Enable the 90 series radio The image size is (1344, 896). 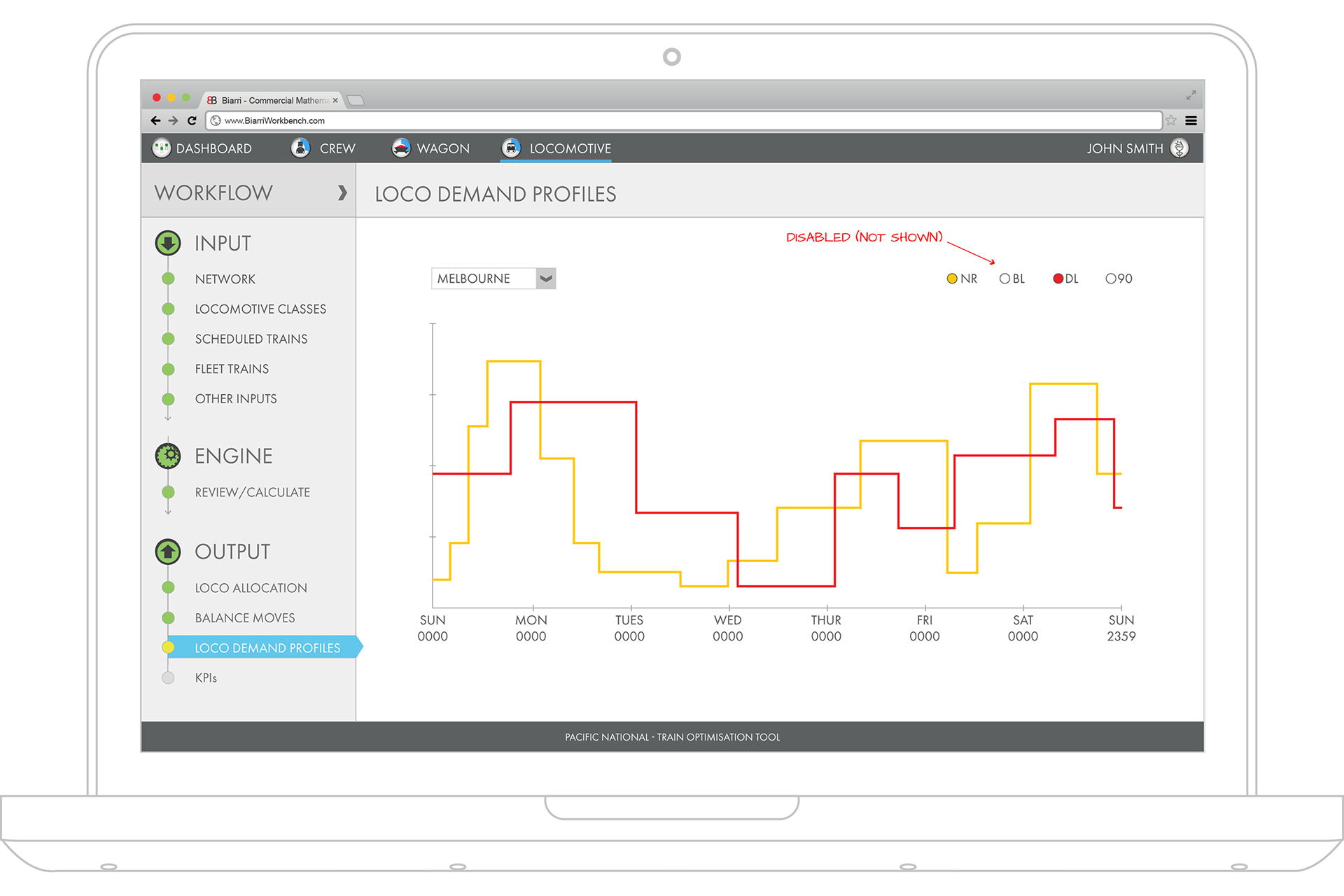point(1110,279)
